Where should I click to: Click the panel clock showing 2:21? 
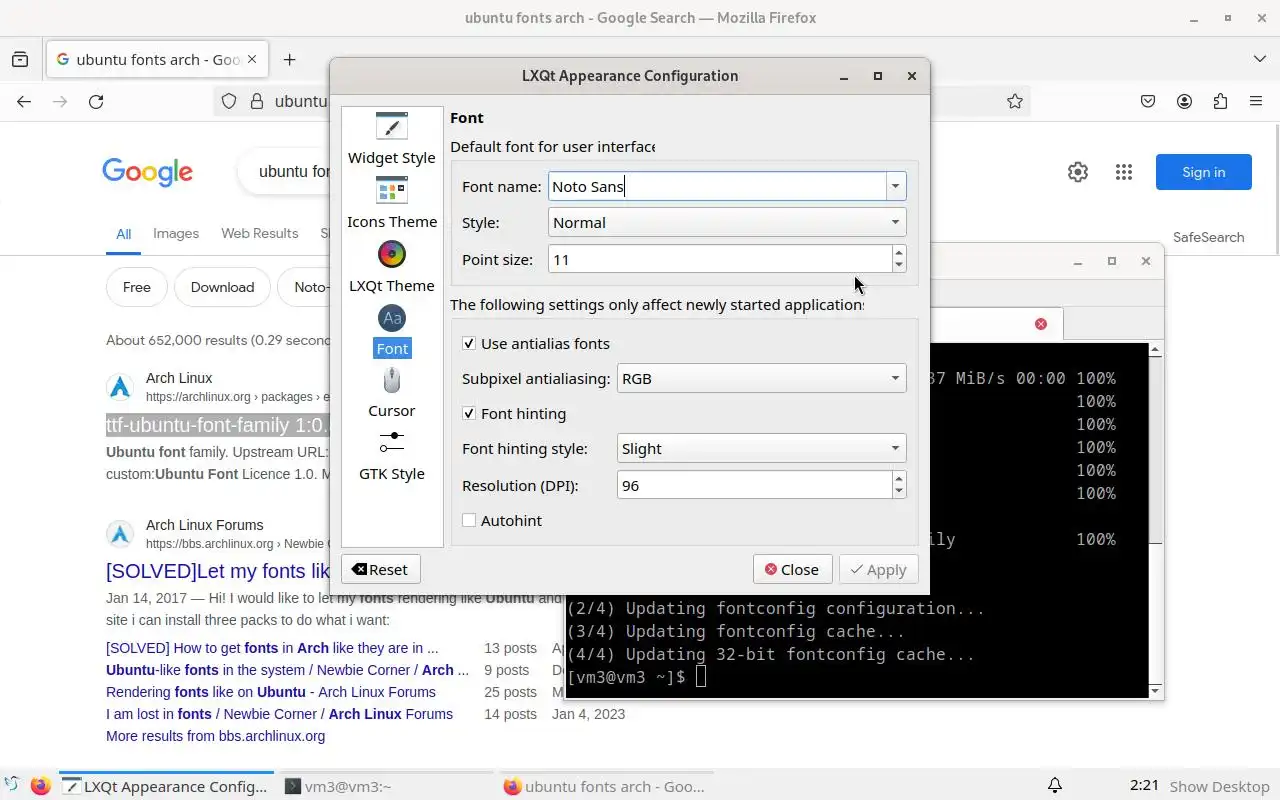[1144, 786]
